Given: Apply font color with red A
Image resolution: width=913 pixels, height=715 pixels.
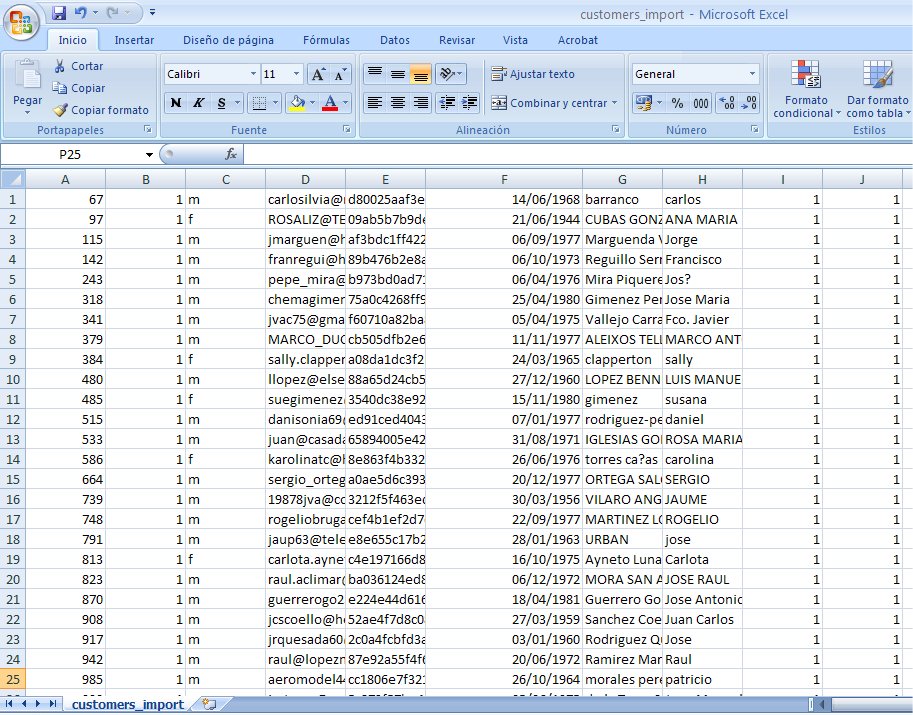Looking at the screenshot, I should pos(330,103).
